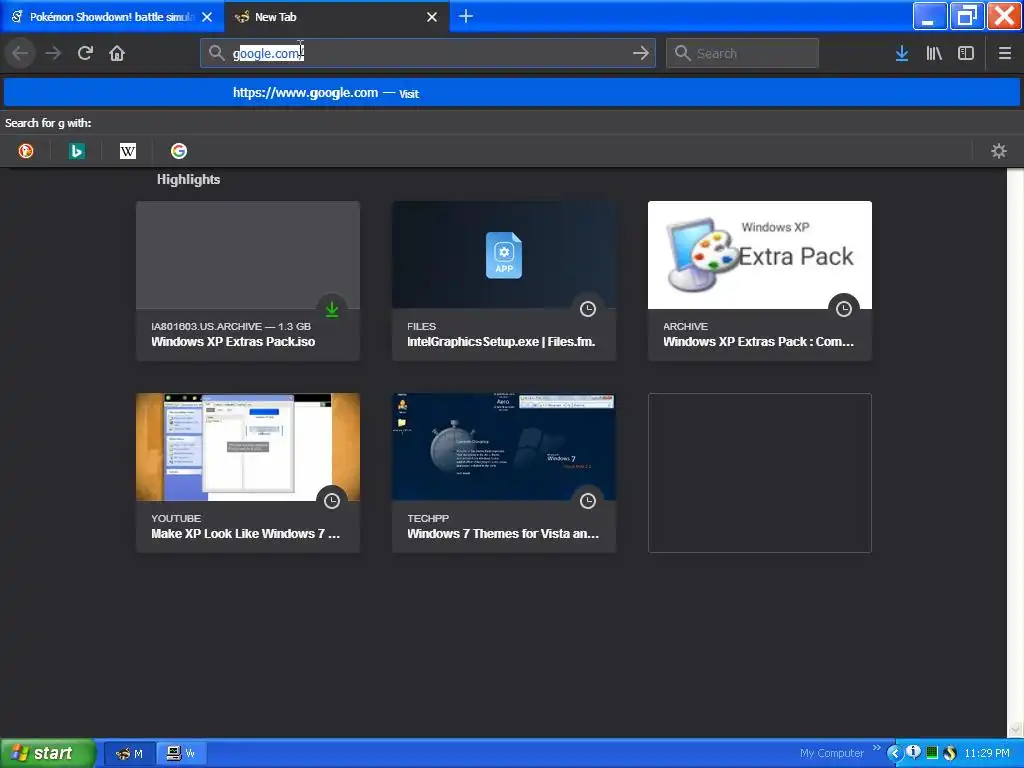Click the magnifier icon in the address bar
The image size is (1024, 768).
(216, 53)
